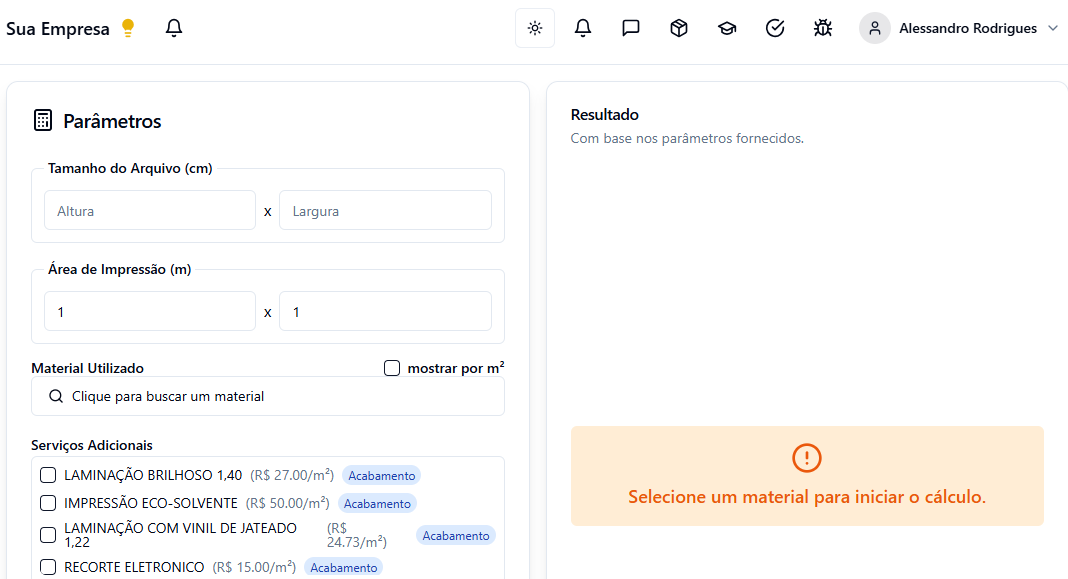Screen dimensions: 1068x579
Task: Click the user avatar icon
Action: [x=874, y=28]
